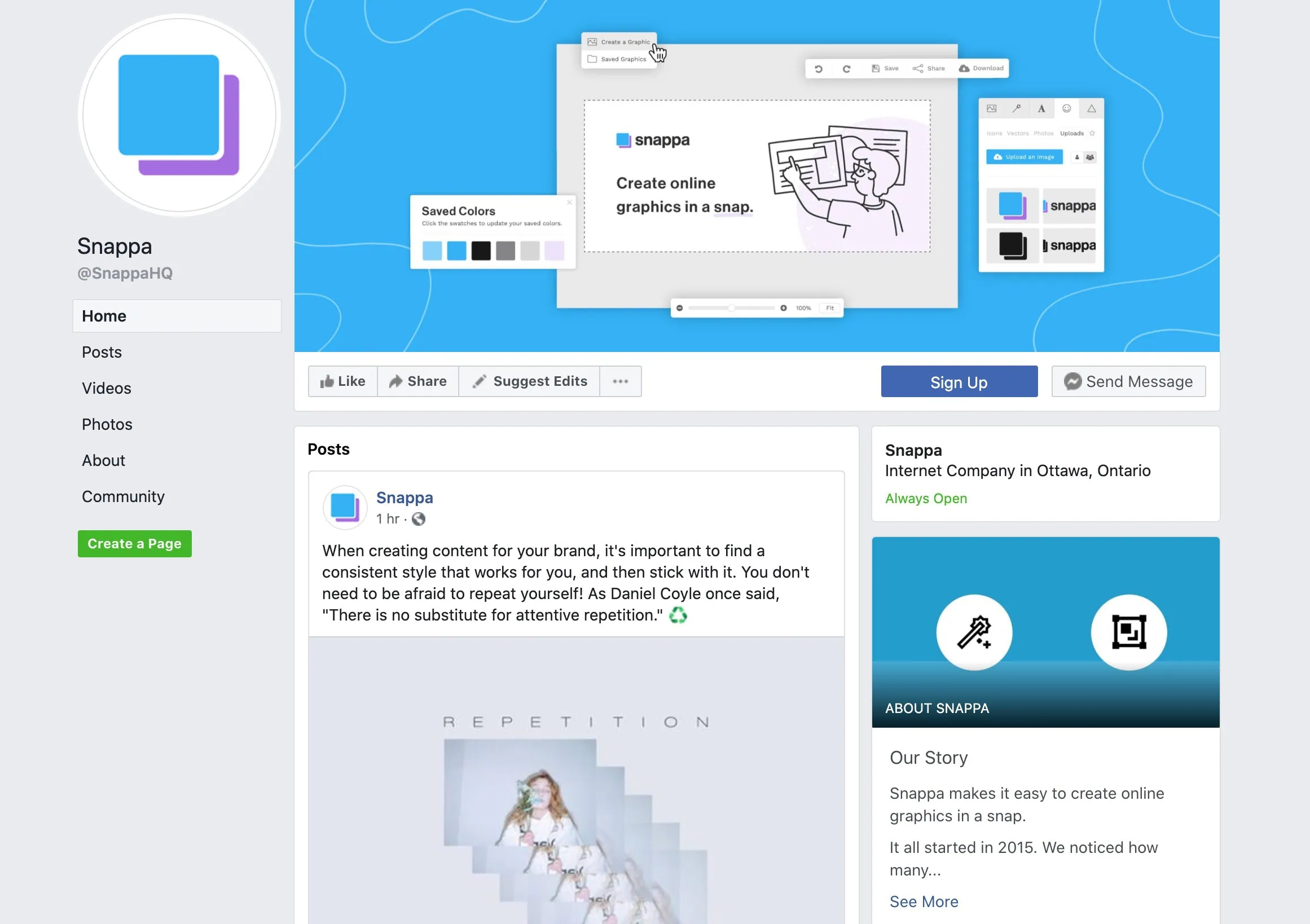Screen dimensions: 1310x924
Task: Toggle the Community tab in sidebar
Action: [122, 496]
